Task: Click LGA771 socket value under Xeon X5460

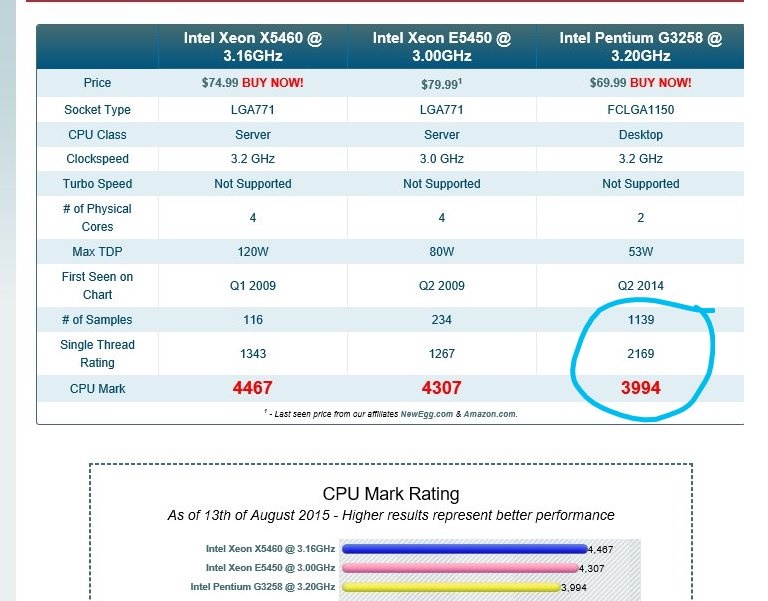Action: pos(253,110)
